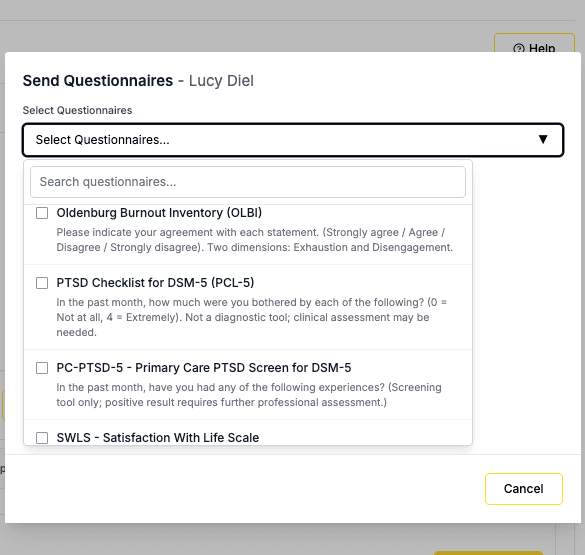This screenshot has height=555, width=585.
Task: Click the OLBI description about Exhaustion and Disengagement
Action: 254,240
